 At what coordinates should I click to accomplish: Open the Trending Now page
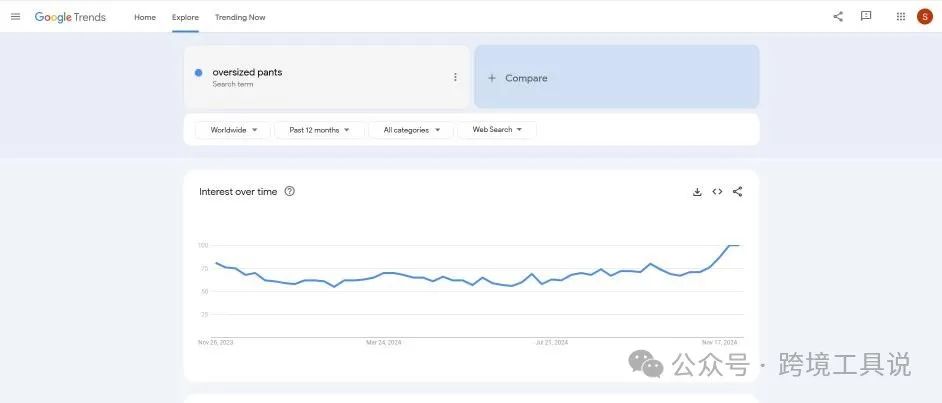click(240, 17)
